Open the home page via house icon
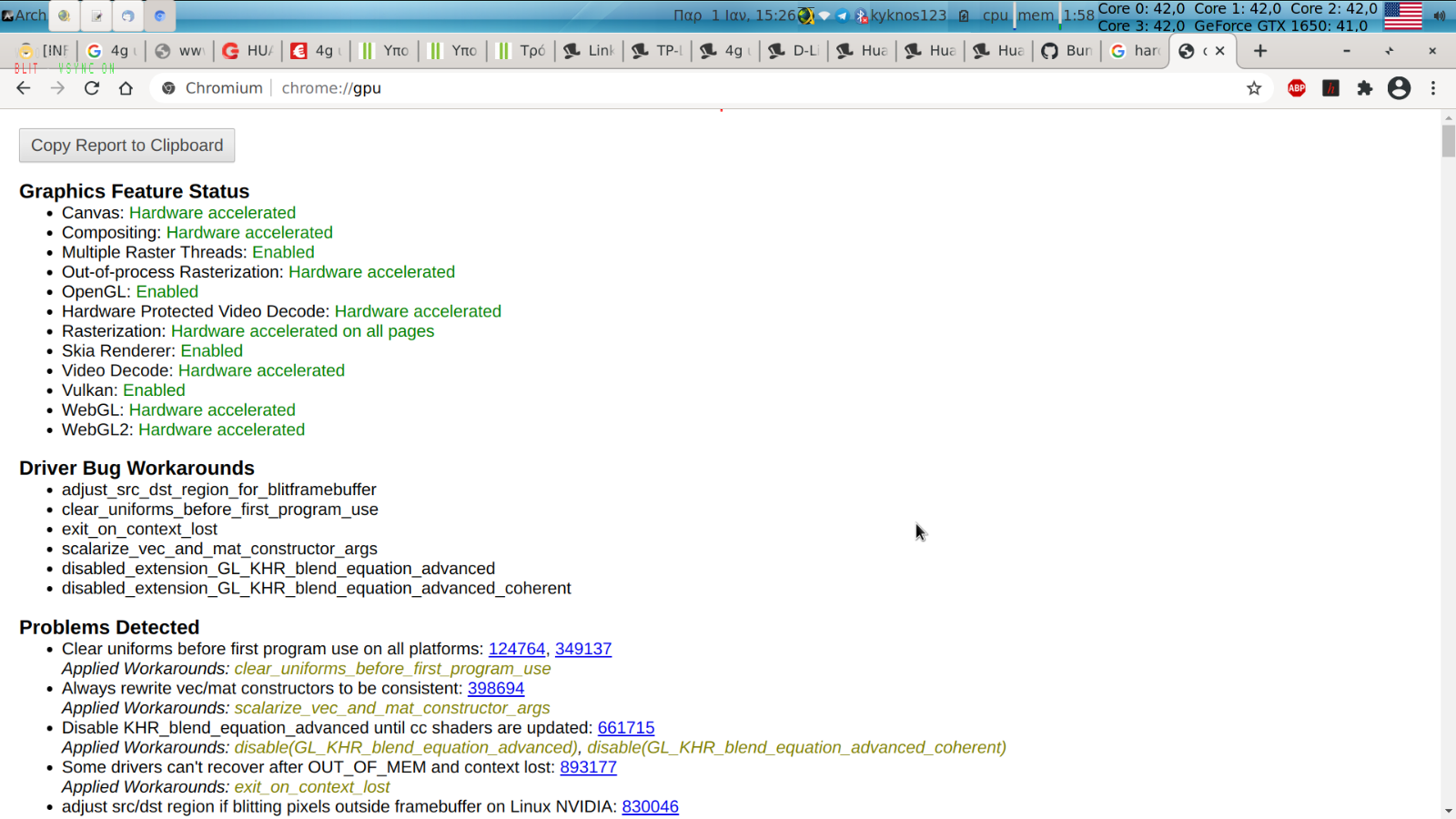The image size is (1456, 819). tap(126, 88)
